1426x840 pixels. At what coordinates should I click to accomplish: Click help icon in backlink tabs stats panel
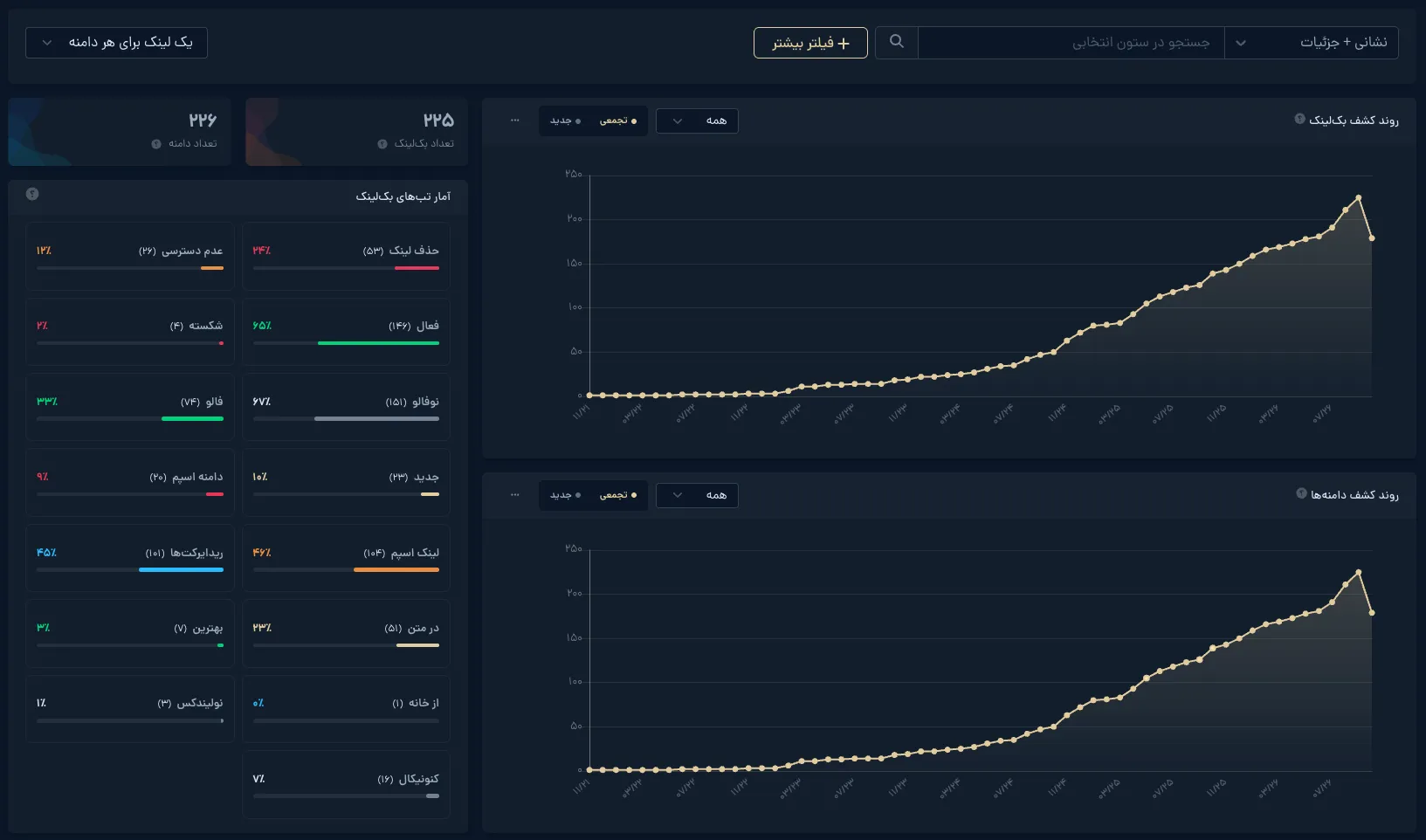(32, 194)
